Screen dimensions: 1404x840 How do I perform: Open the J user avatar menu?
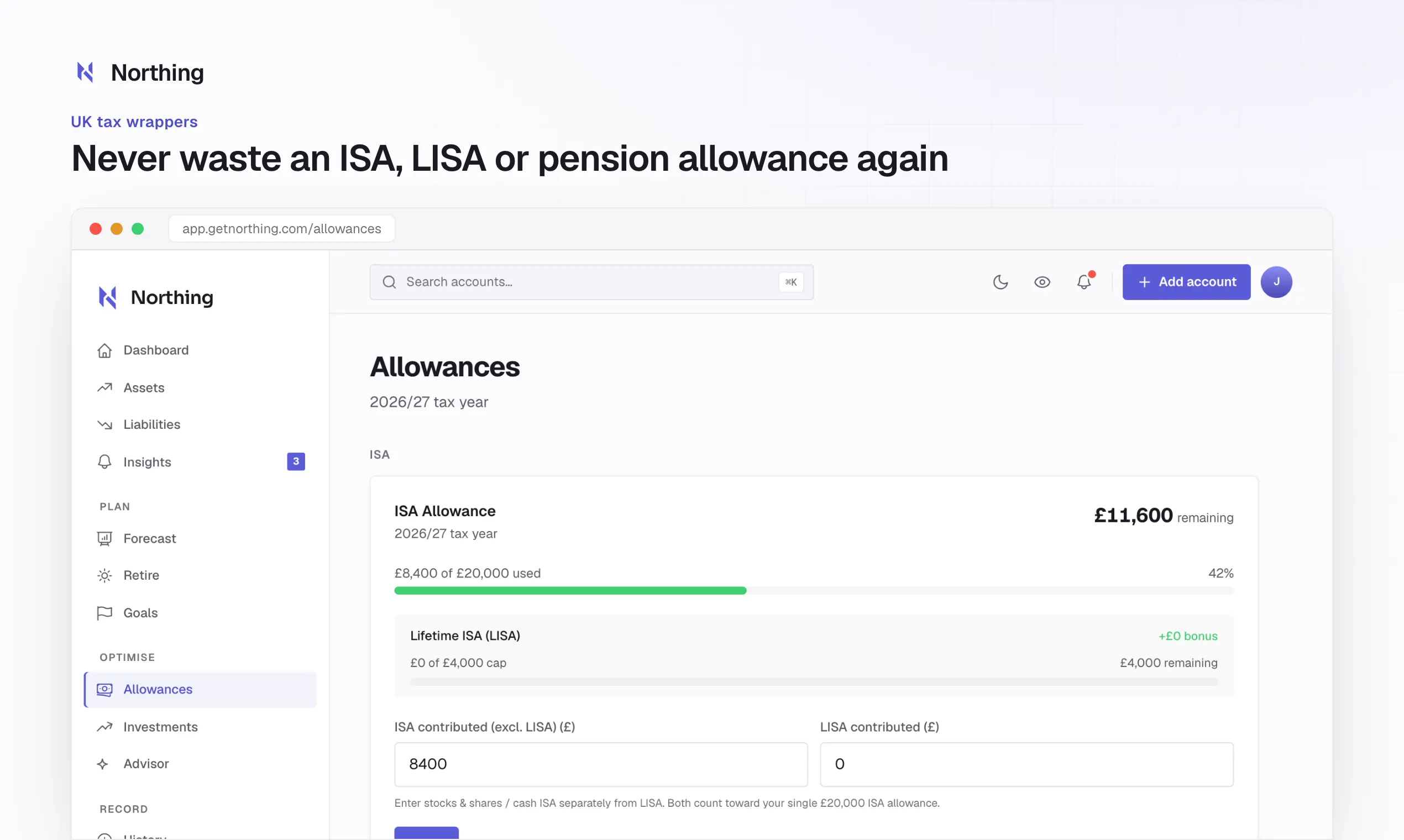[x=1276, y=282]
